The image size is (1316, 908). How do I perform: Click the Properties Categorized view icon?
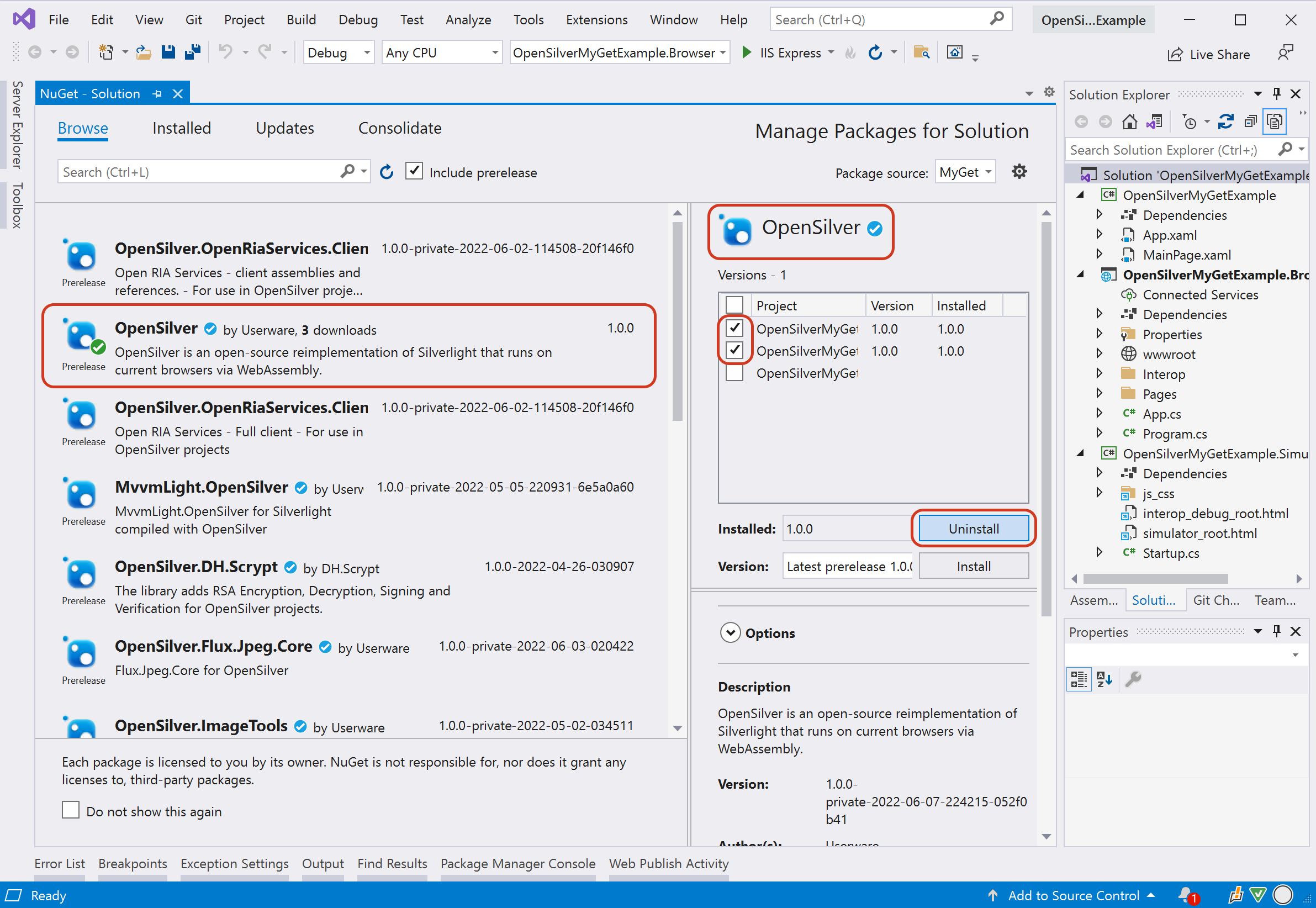coord(1079,679)
